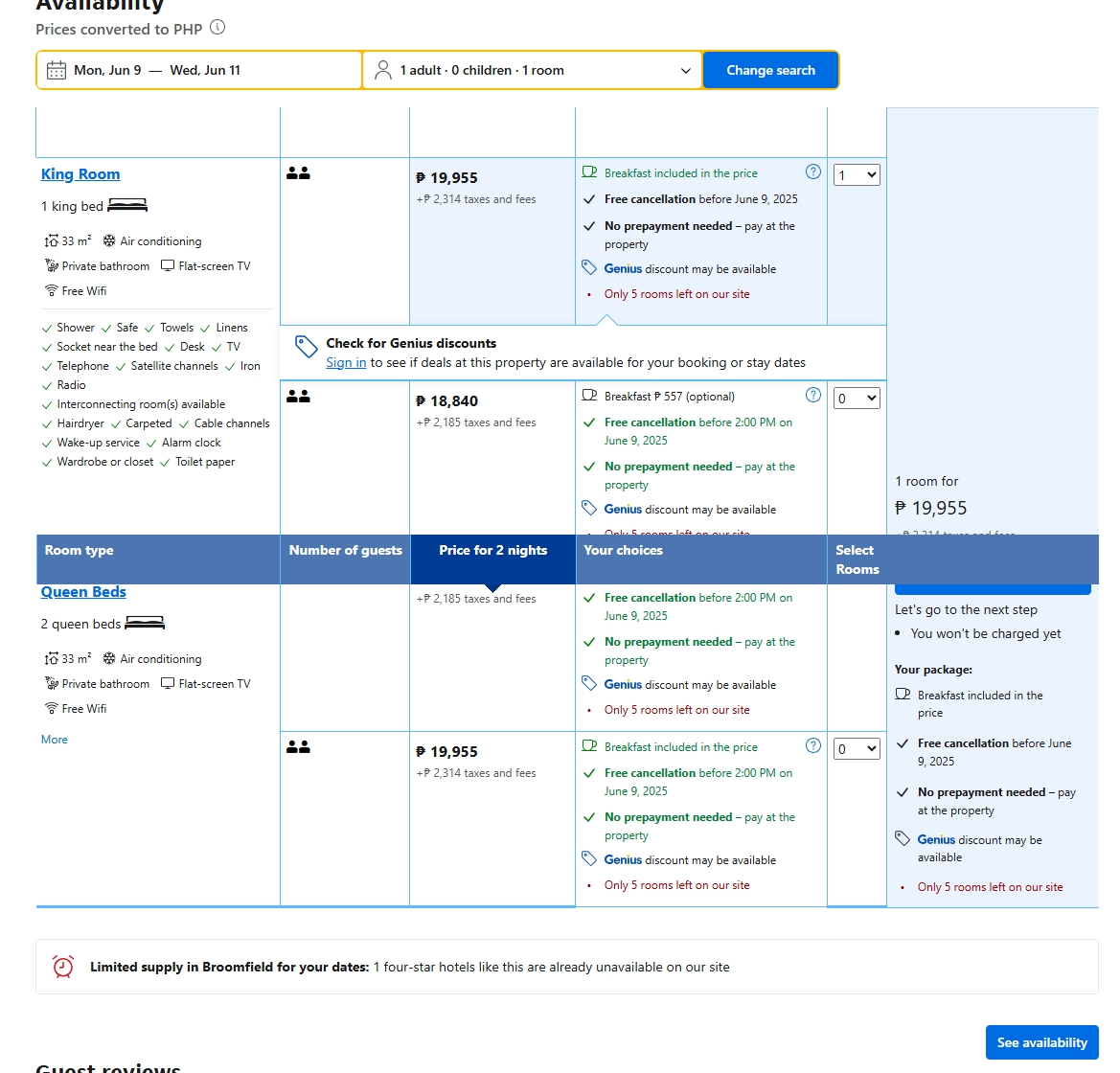The height and width of the screenshot is (1073, 1120).
Task: Click the See availability button
Action: pos(1042,1042)
